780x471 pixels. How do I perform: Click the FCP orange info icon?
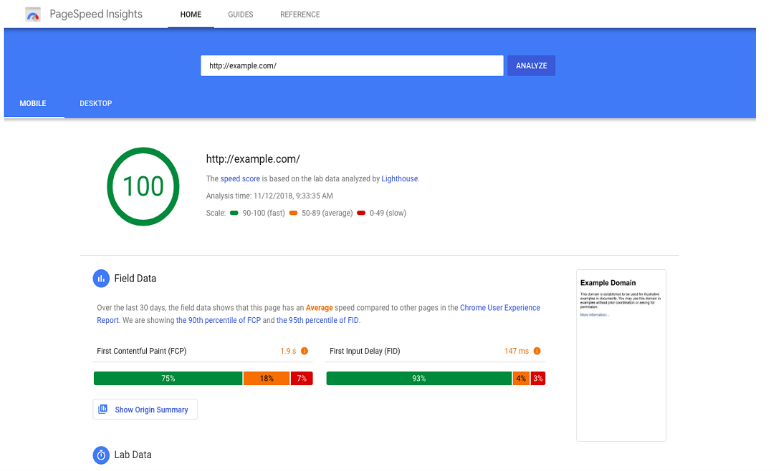click(x=304, y=351)
